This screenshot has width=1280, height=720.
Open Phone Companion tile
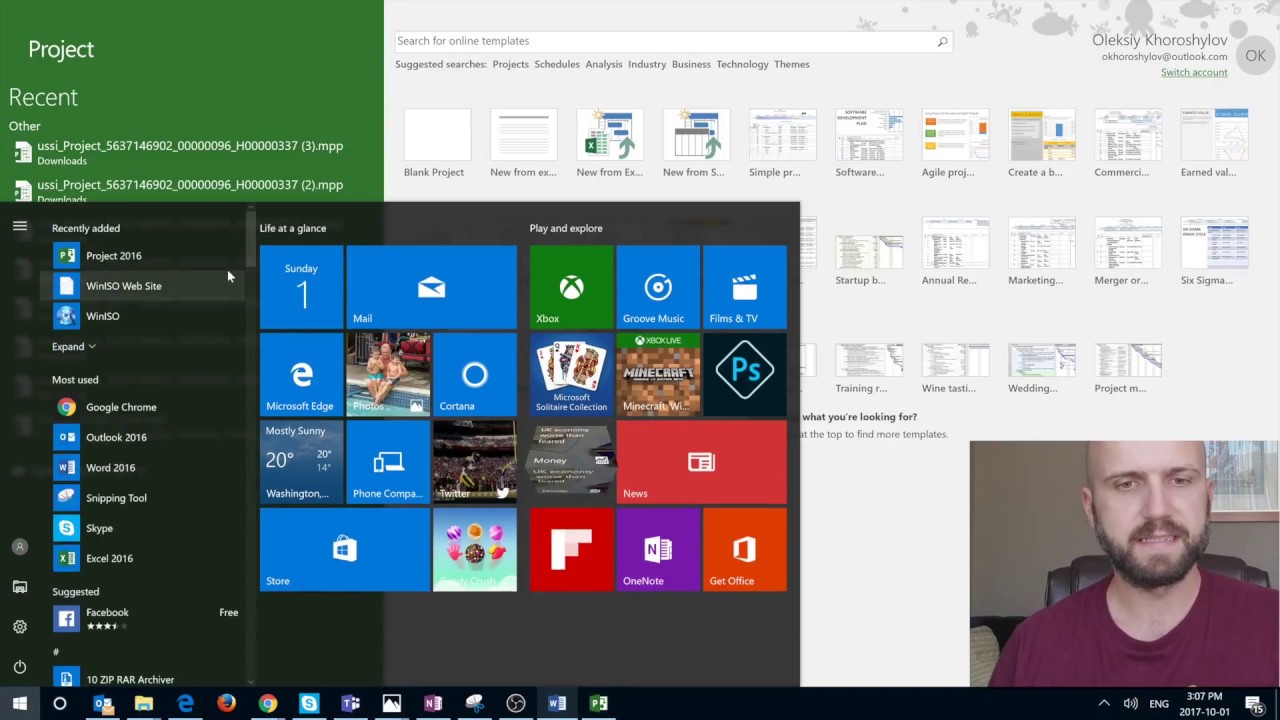[x=388, y=462]
